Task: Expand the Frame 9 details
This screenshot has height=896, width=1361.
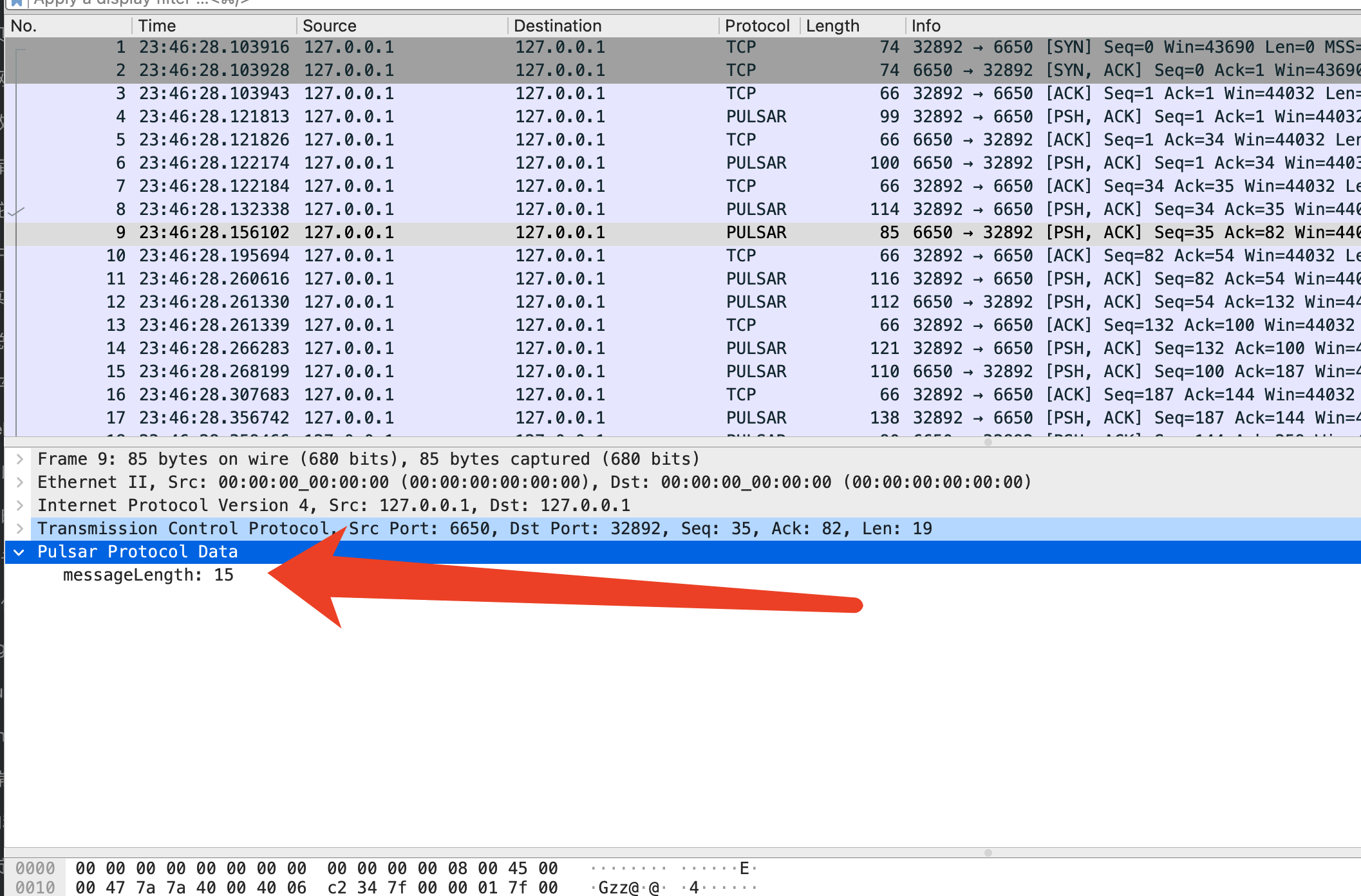Action: [x=20, y=459]
